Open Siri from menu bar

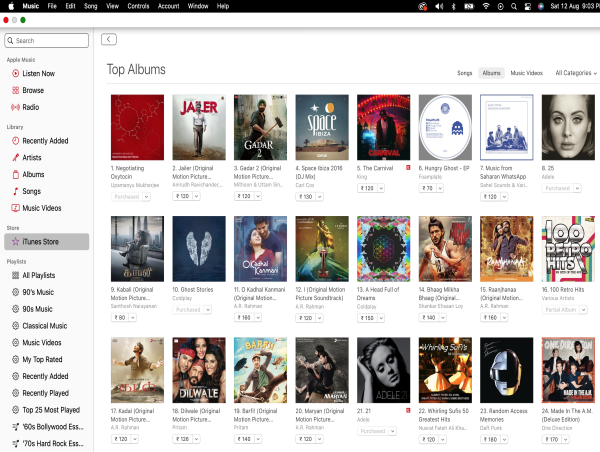(x=541, y=6)
